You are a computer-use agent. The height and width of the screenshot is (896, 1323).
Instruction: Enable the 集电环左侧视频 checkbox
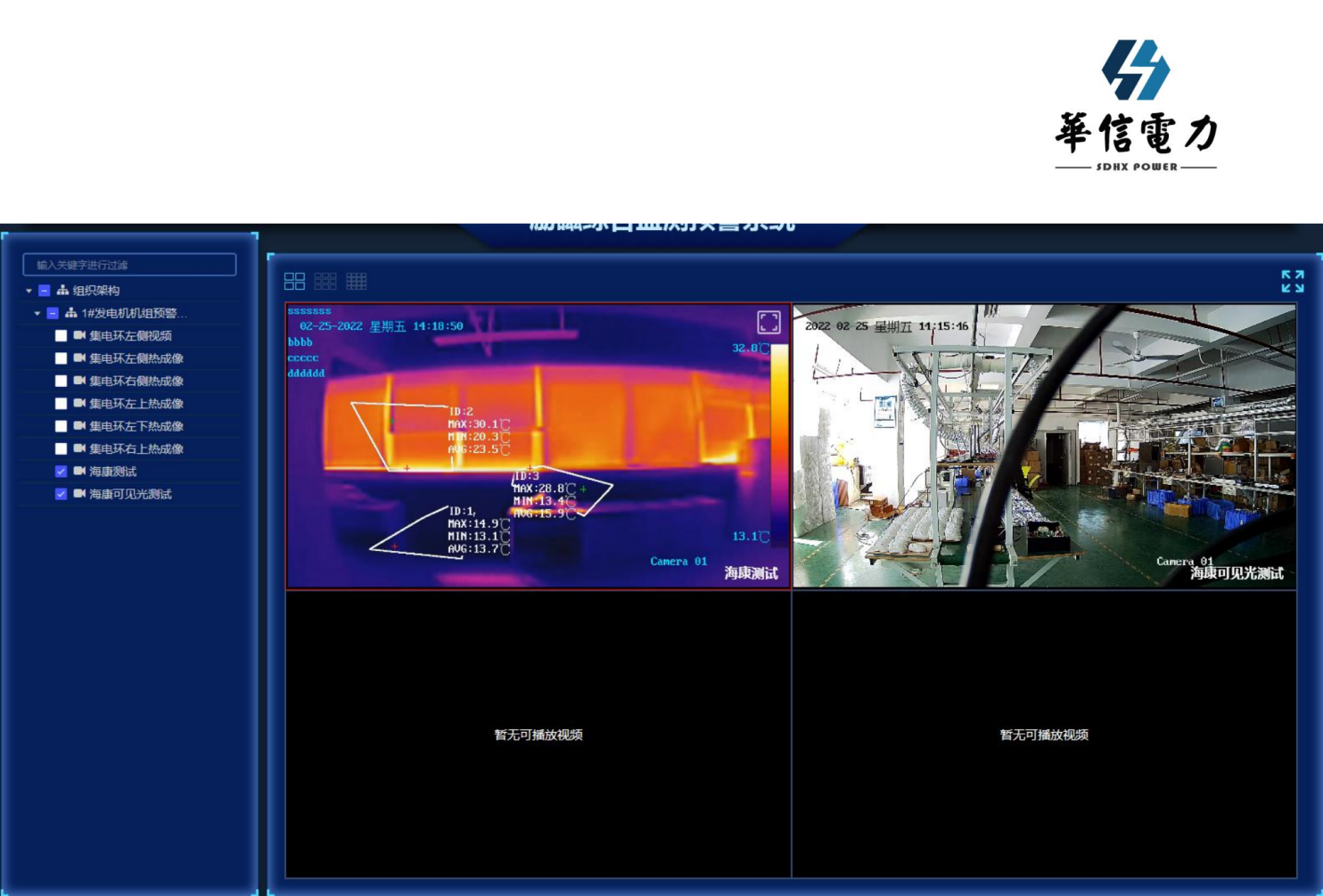(x=61, y=336)
